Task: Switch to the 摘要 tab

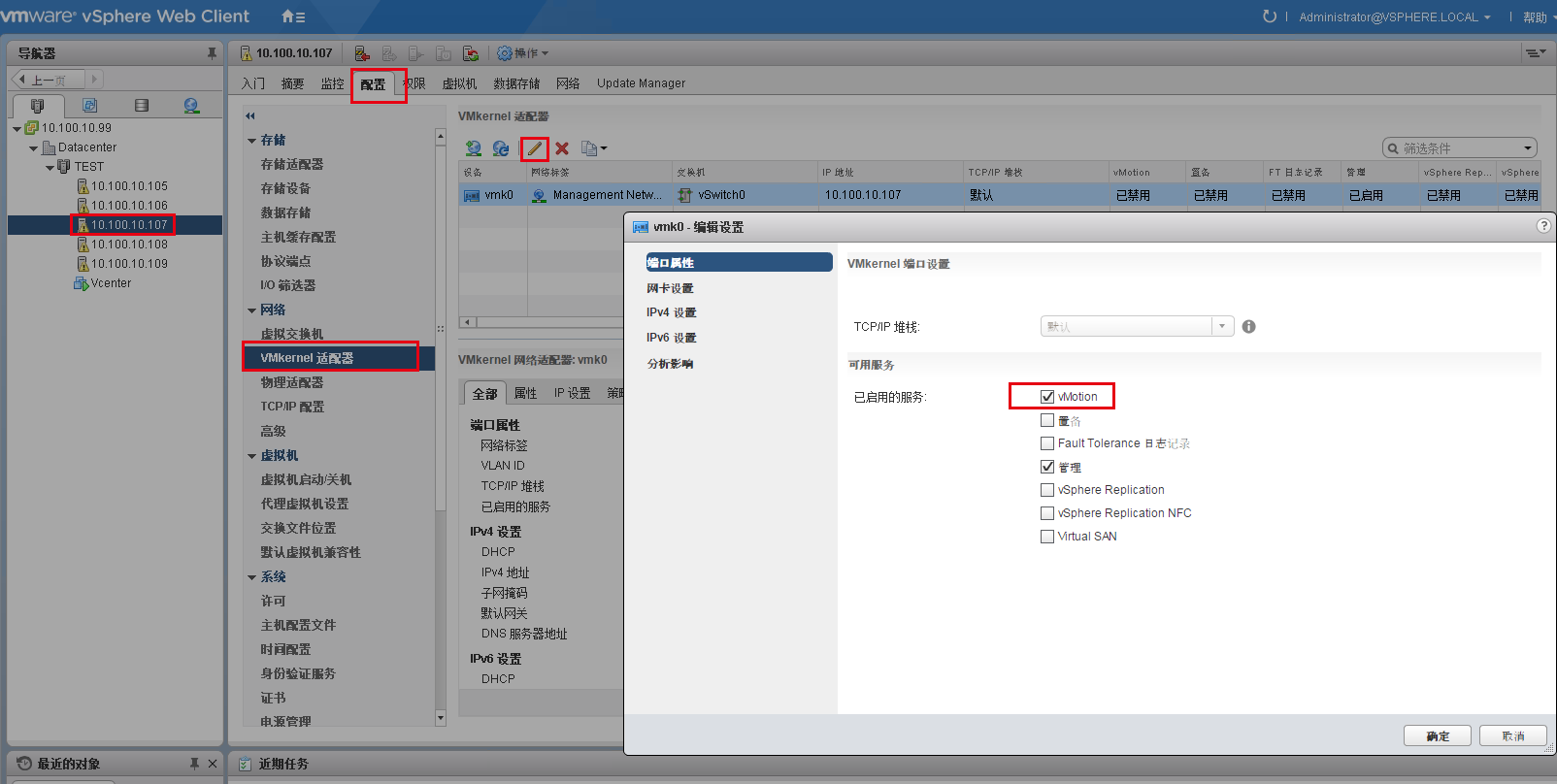Action: [x=292, y=83]
